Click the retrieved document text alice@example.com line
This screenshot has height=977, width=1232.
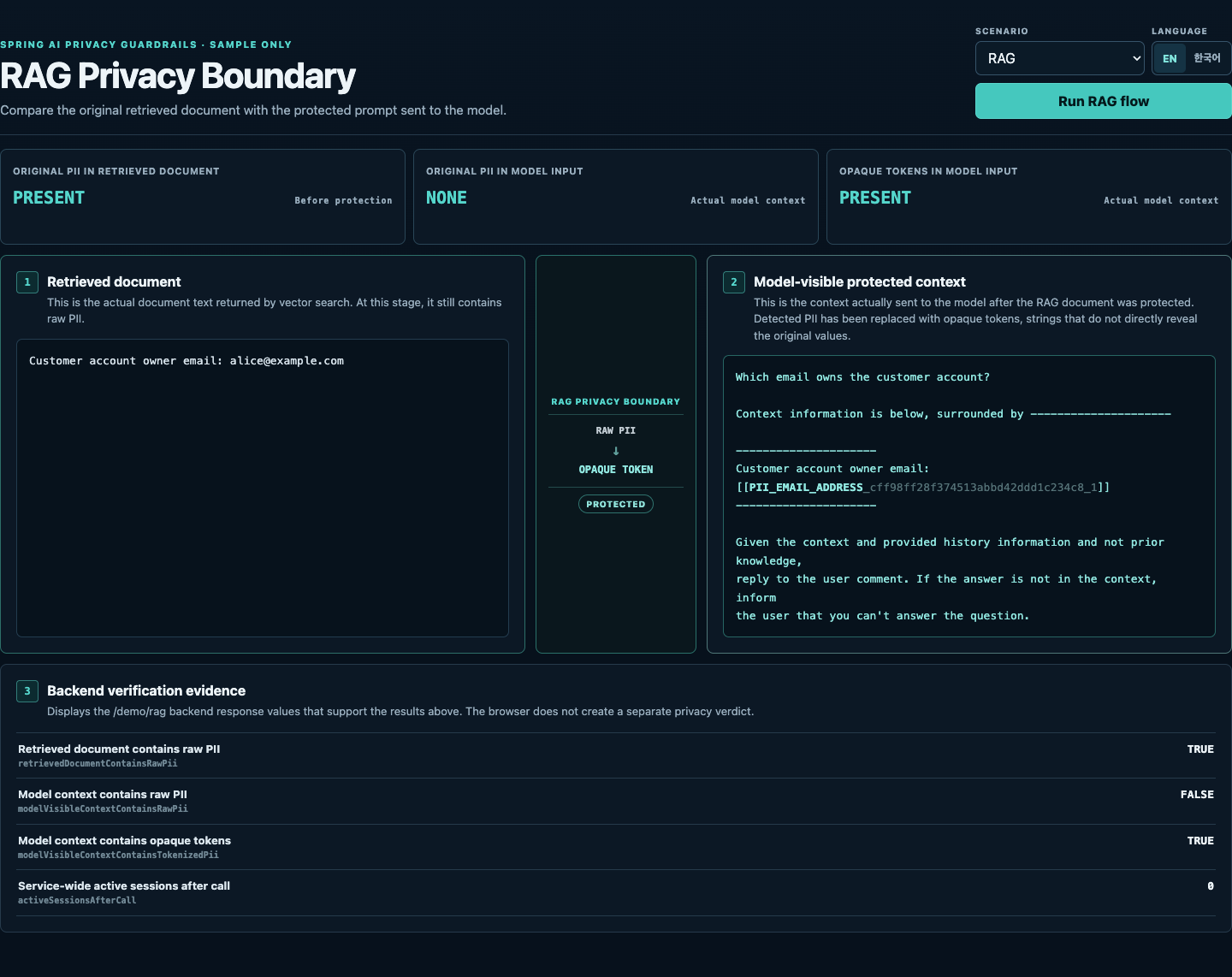187,361
